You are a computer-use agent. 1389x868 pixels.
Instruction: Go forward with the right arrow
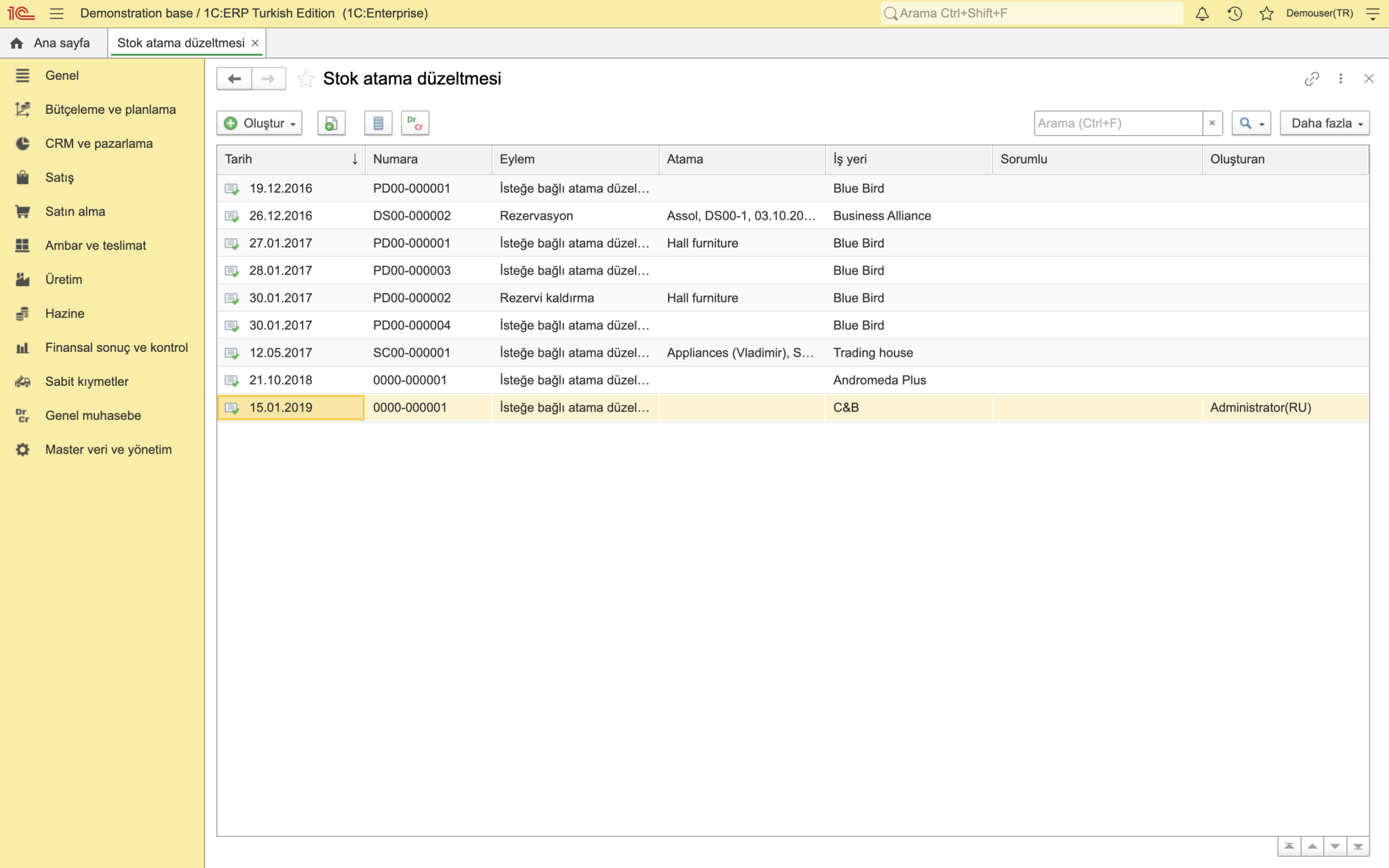click(269, 79)
